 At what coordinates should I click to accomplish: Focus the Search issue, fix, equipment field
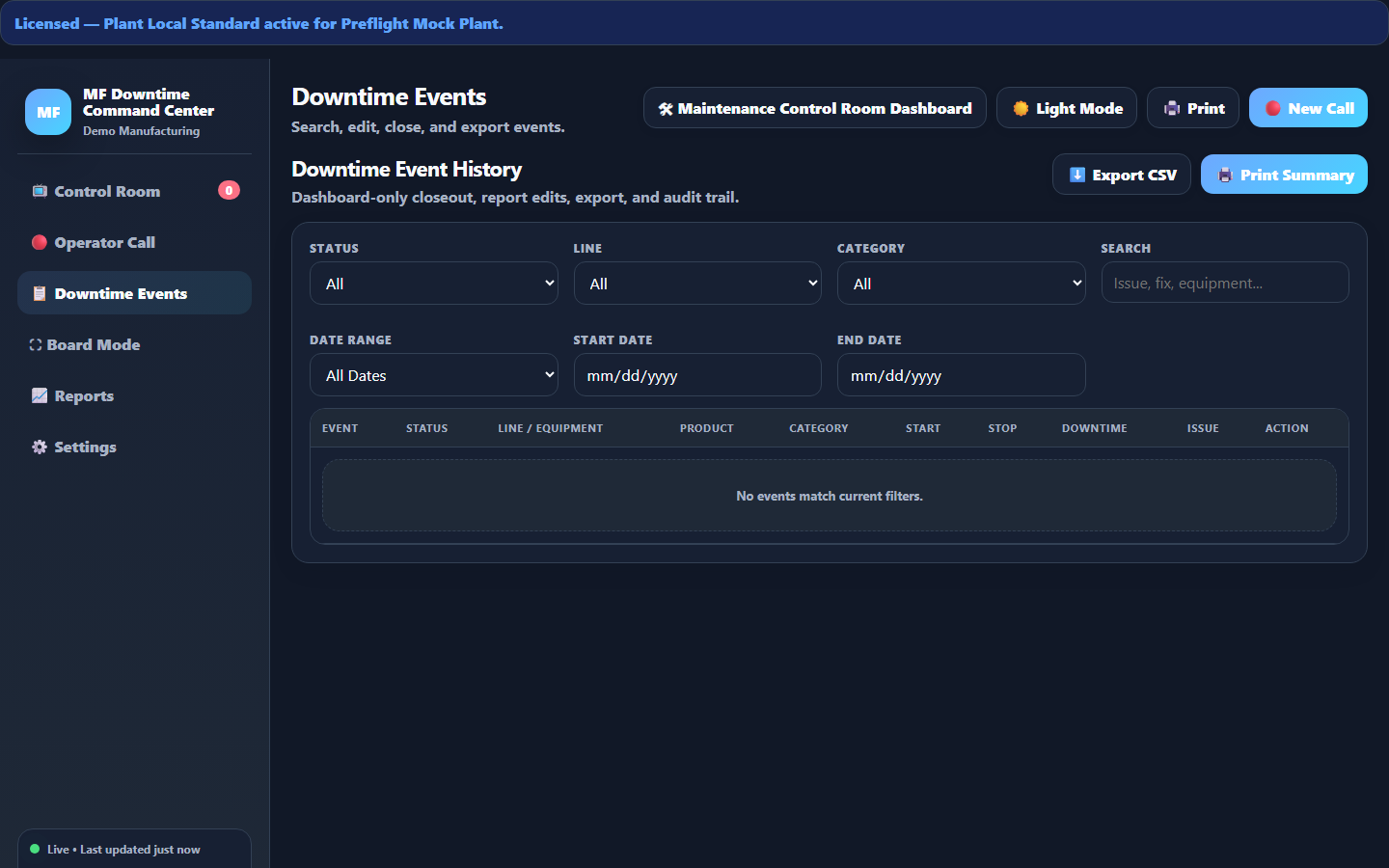(x=1225, y=283)
